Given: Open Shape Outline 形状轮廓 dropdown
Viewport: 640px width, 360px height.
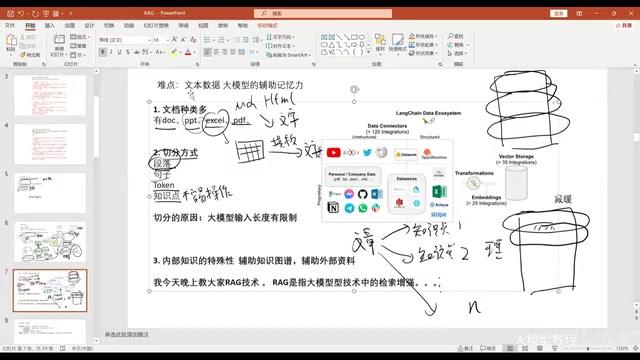Looking at the screenshot, I should (423, 44).
